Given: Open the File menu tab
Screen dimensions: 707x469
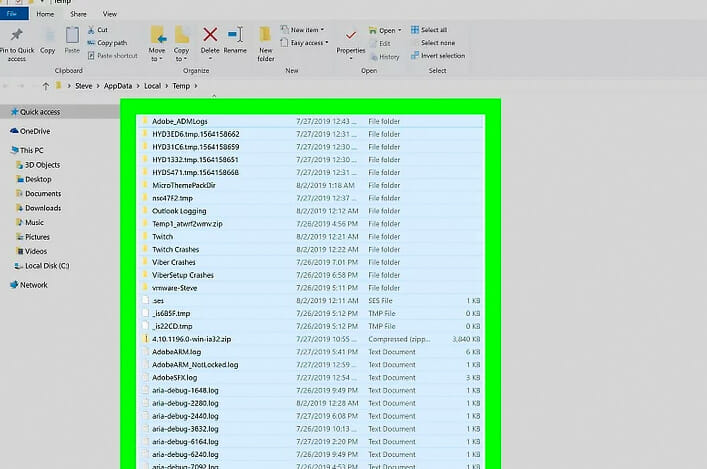Looking at the screenshot, I should click(x=13, y=14).
